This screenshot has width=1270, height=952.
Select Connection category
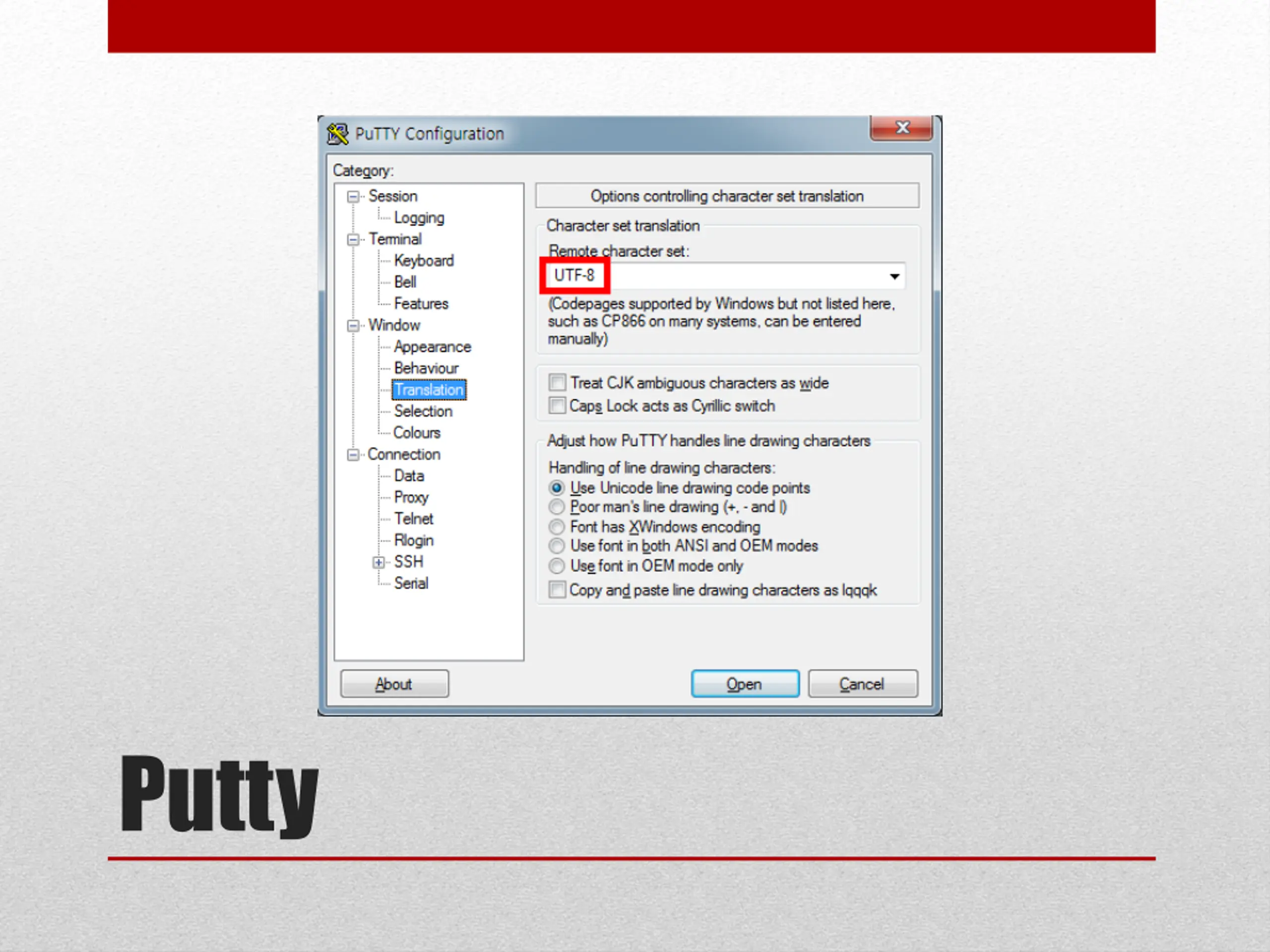[x=404, y=455]
